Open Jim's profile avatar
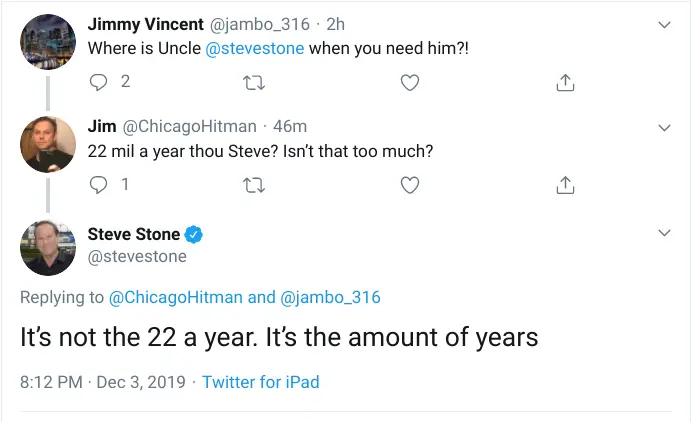Image resolution: width=691 pixels, height=422 pixels. tap(48, 145)
